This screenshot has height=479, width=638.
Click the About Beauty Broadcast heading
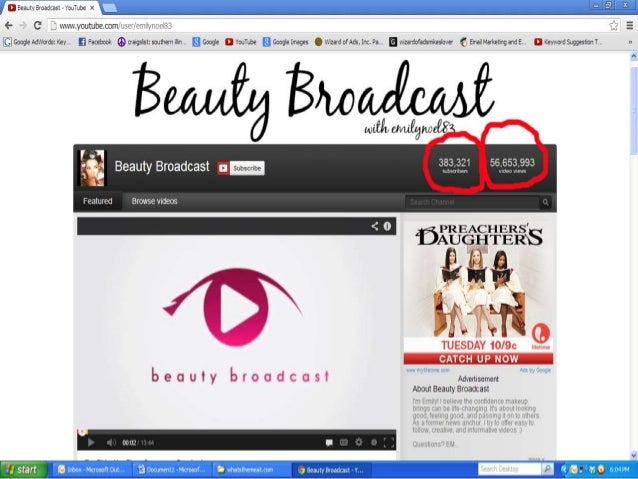point(451,389)
